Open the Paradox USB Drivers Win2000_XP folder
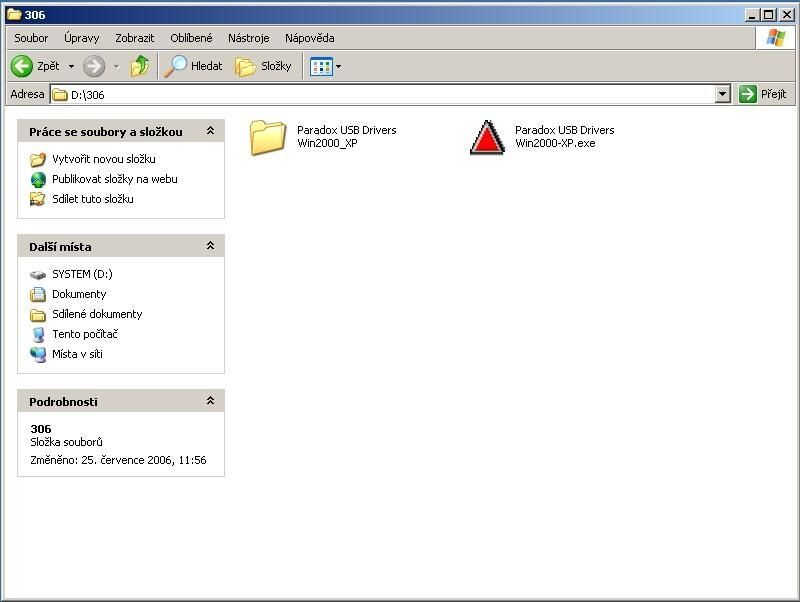Viewport: 800px width, 602px height. pos(268,137)
